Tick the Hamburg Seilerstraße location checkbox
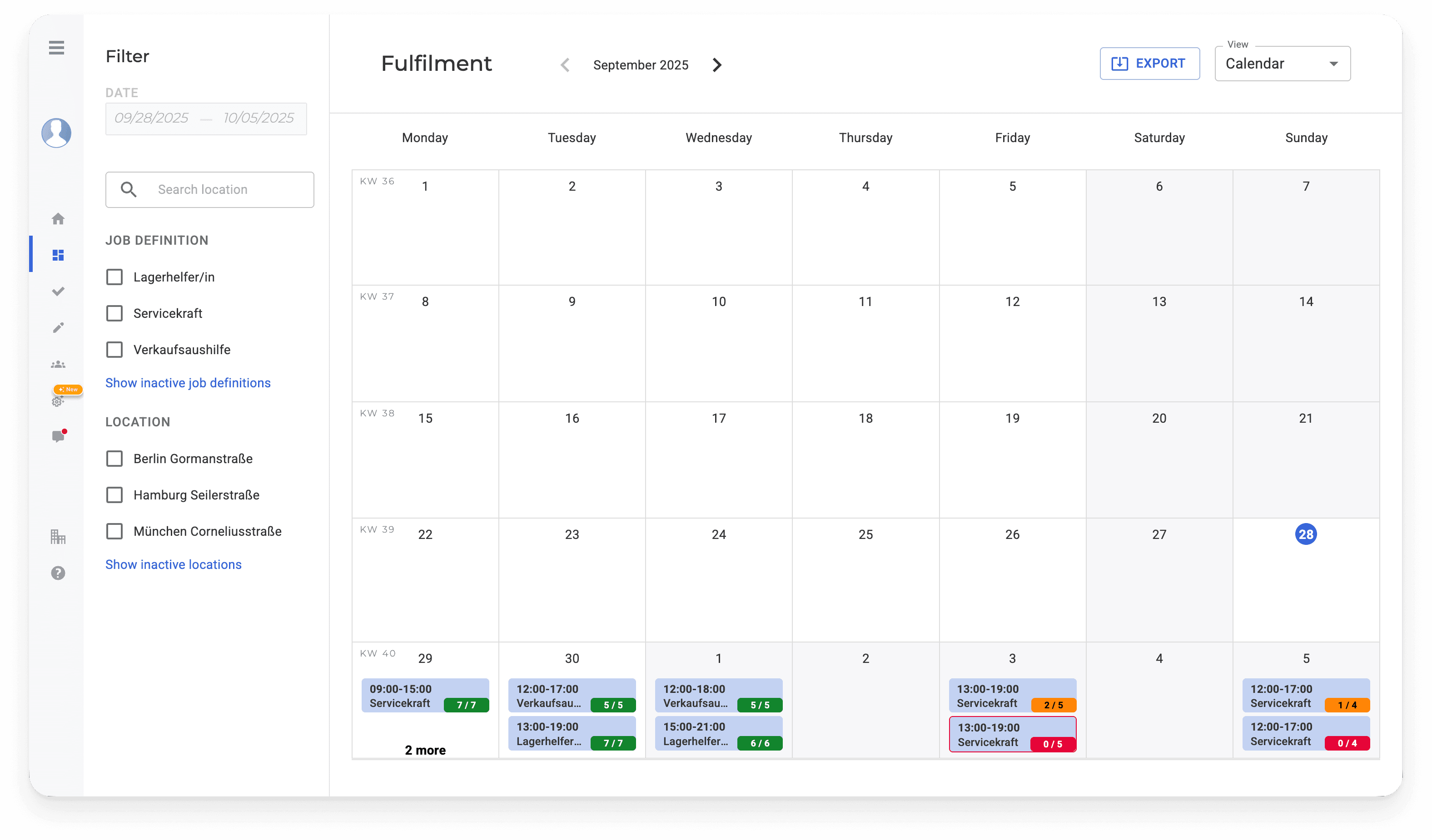This screenshot has width=1432, height=840. [x=114, y=495]
